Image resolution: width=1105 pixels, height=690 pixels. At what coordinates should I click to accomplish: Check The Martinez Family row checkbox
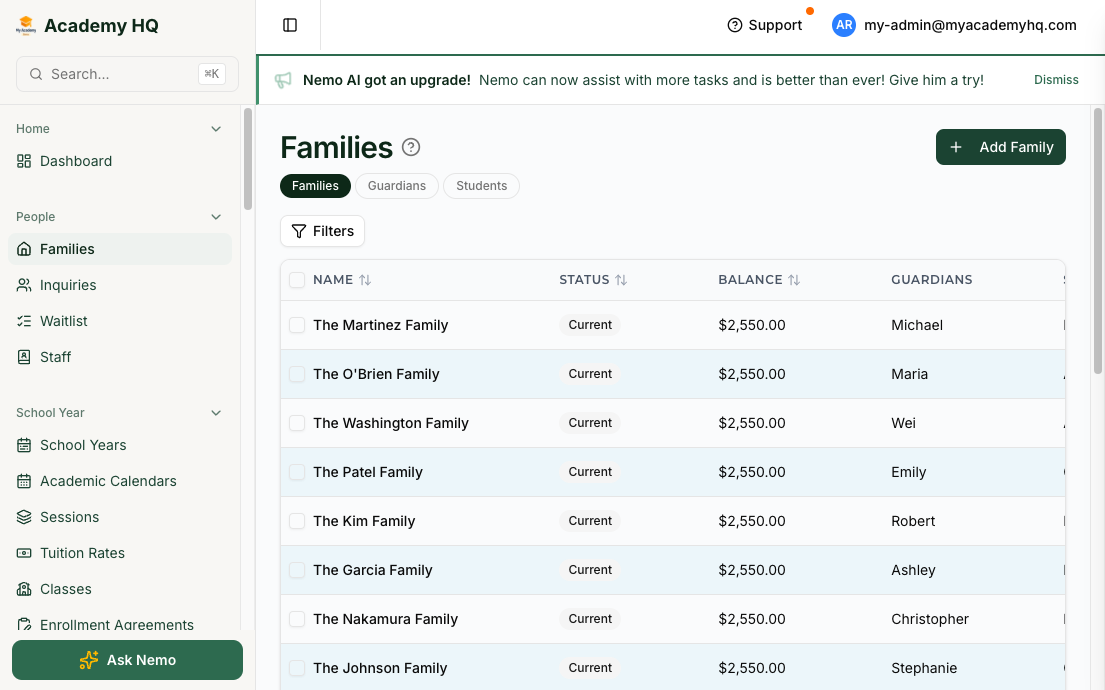click(297, 325)
